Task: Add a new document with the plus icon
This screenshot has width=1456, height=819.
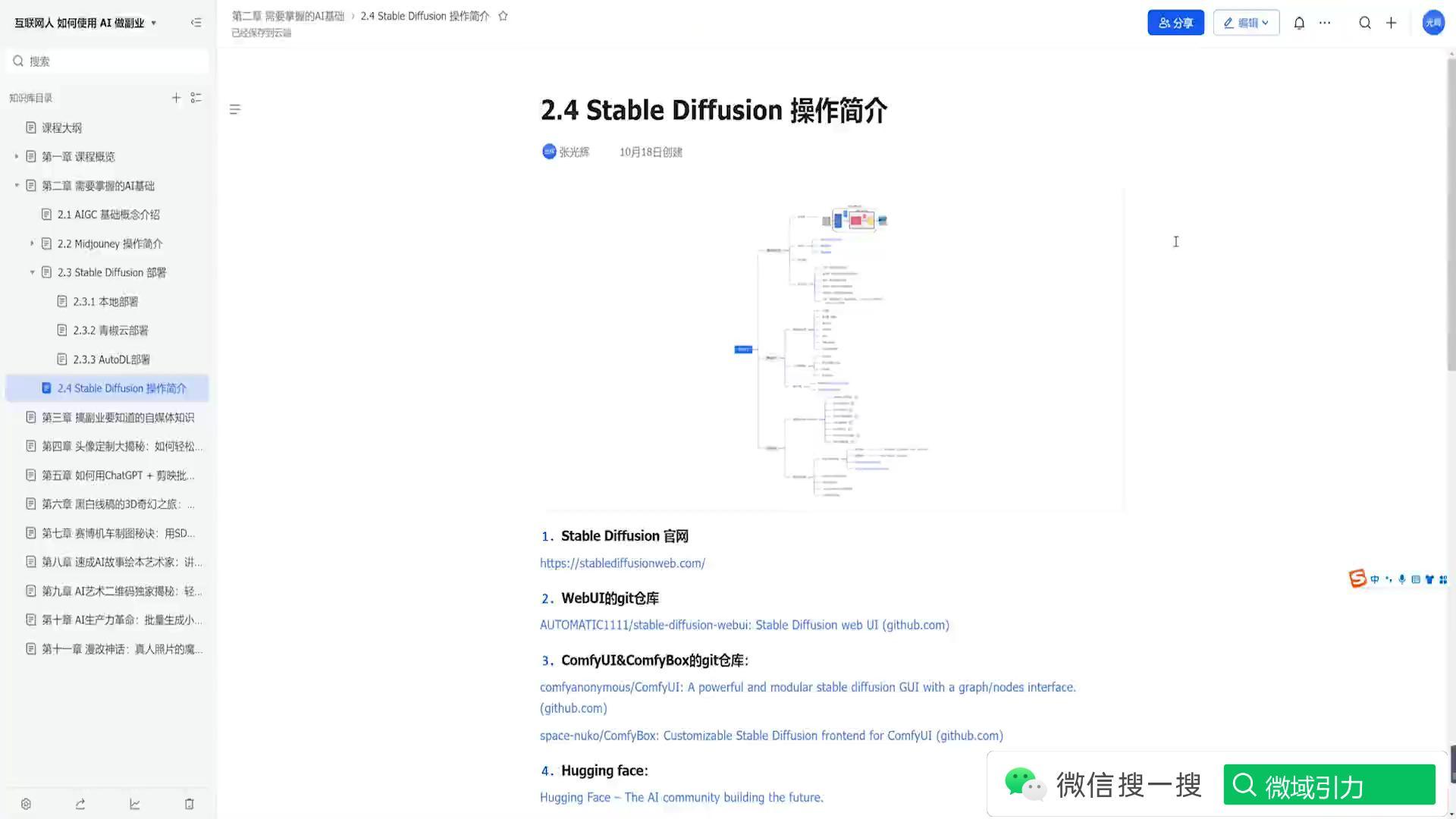Action: coord(176,98)
